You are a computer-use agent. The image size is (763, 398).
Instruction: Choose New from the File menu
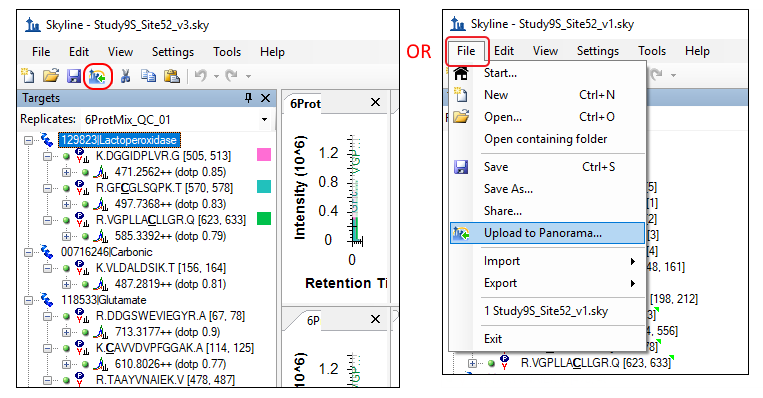coord(547,95)
